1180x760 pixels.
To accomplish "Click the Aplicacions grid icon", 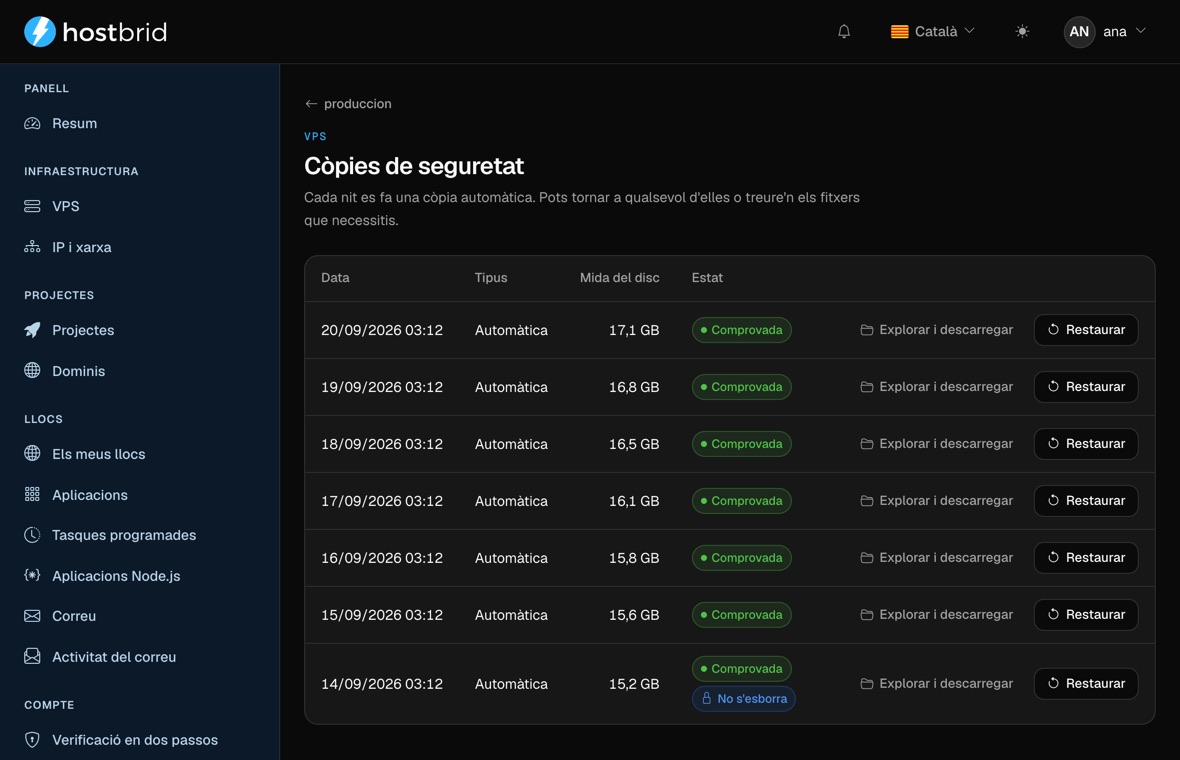I will [32, 494].
